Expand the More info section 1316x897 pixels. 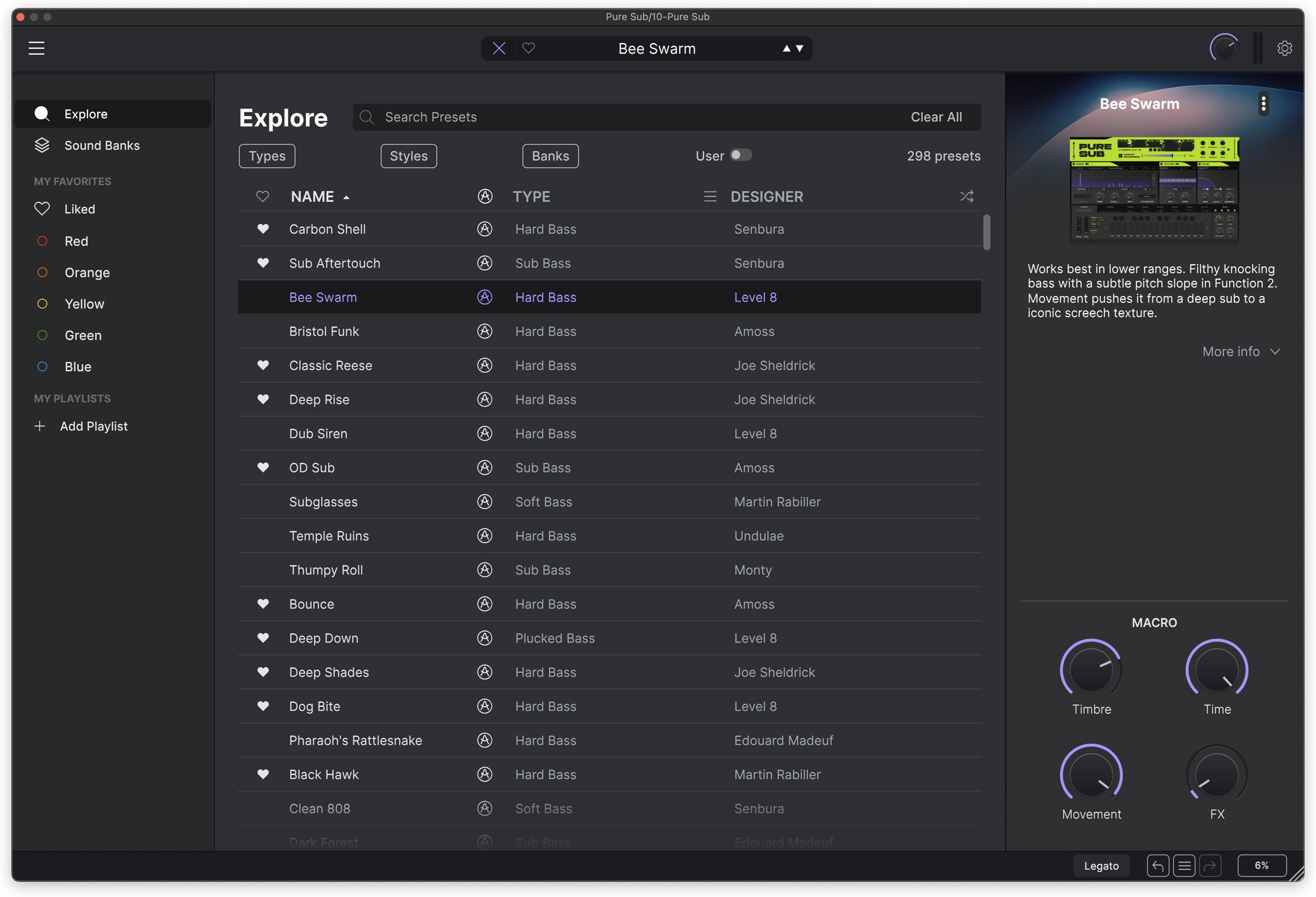pyautogui.click(x=1241, y=352)
